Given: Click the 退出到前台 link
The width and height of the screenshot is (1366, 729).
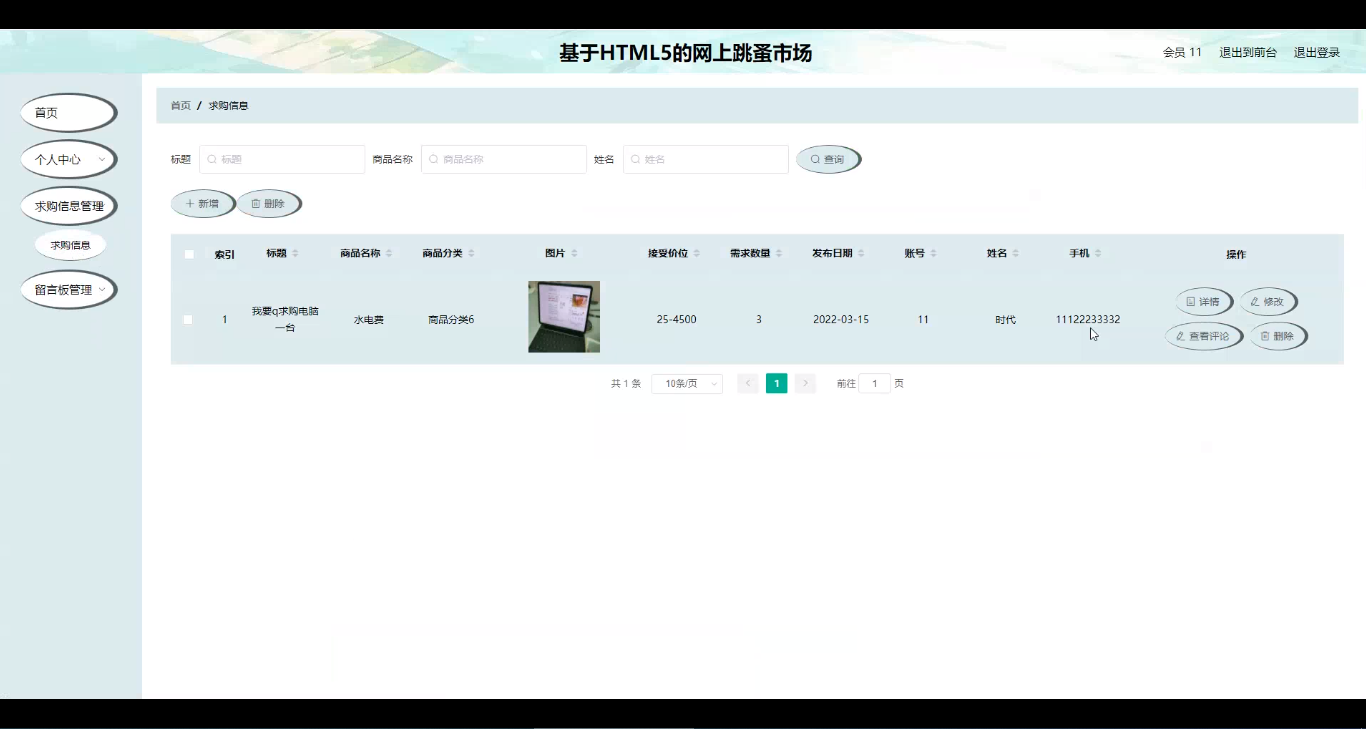Looking at the screenshot, I should point(1248,53).
